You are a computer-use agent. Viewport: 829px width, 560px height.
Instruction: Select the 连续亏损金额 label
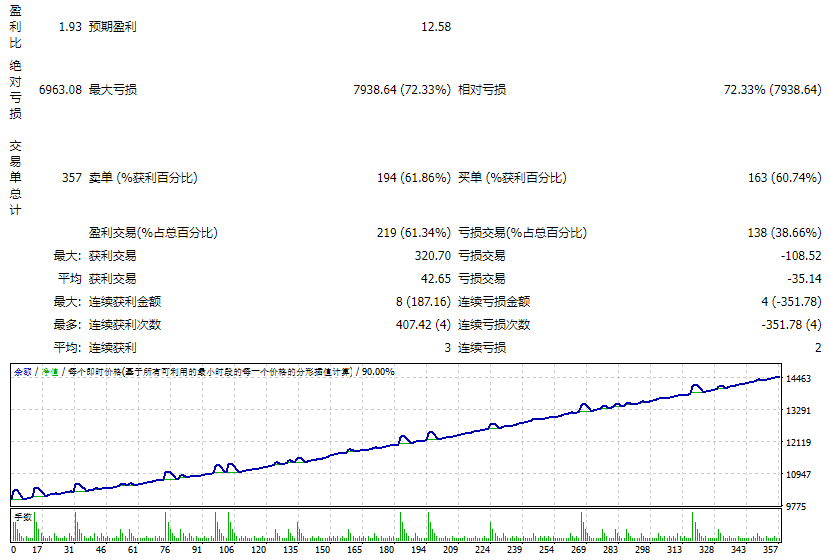coord(494,302)
